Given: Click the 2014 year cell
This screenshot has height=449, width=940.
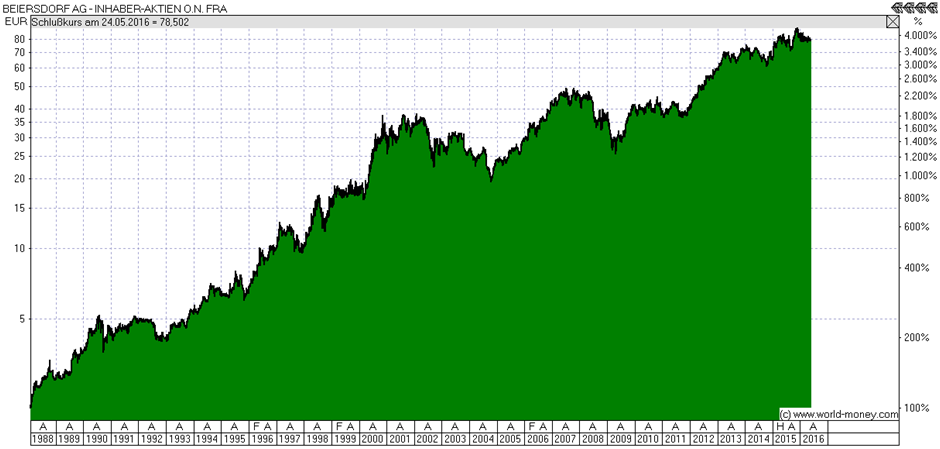Looking at the screenshot, I should [759, 439].
